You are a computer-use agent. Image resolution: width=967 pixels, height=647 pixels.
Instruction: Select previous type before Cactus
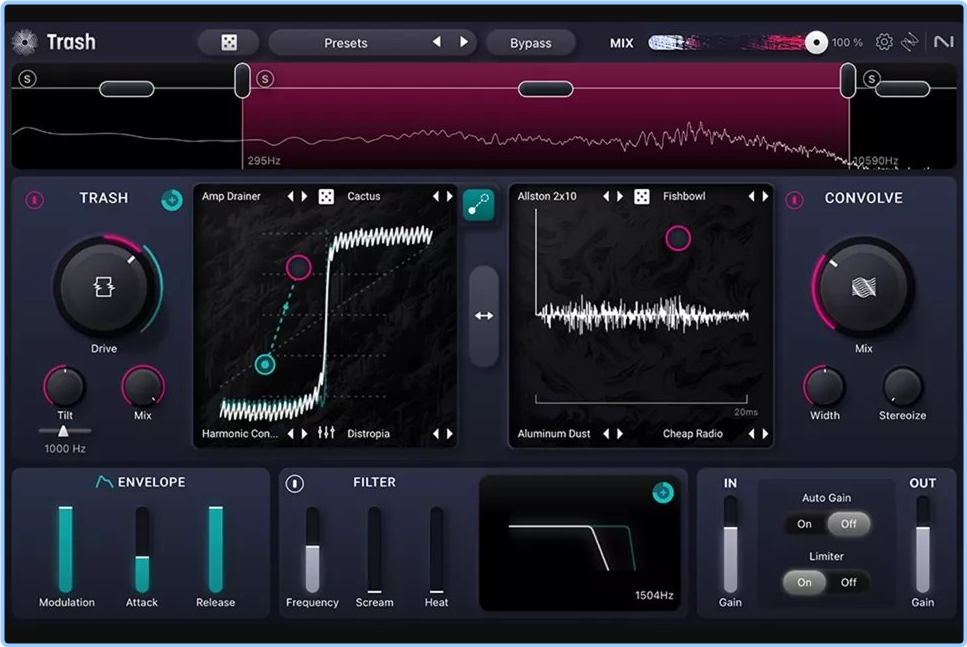tap(436, 196)
